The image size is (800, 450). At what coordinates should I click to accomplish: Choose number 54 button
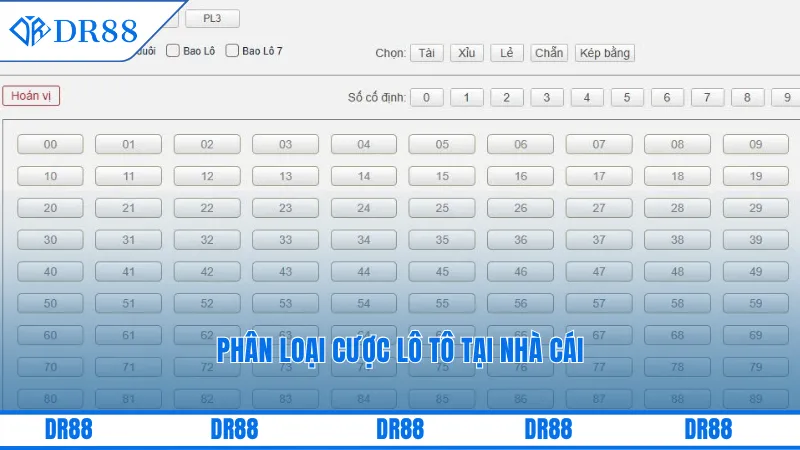pyautogui.click(x=364, y=303)
